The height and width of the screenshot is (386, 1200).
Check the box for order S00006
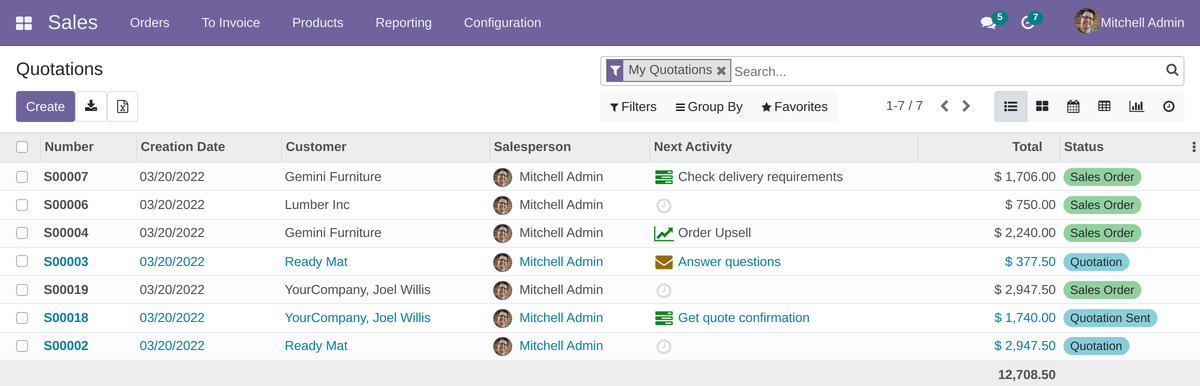click(22, 205)
